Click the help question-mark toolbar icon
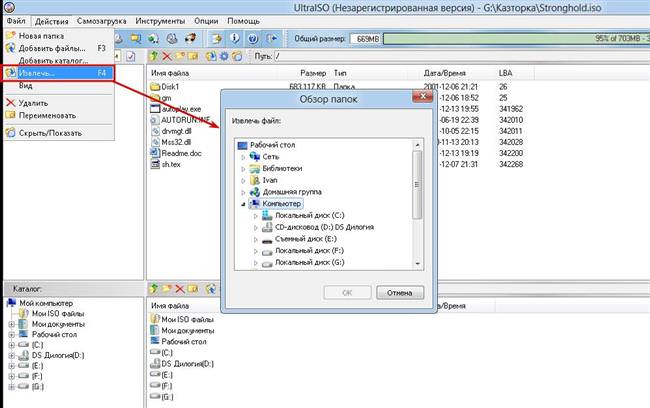This screenshot has height=408, width=650. (x=253, y=39)
